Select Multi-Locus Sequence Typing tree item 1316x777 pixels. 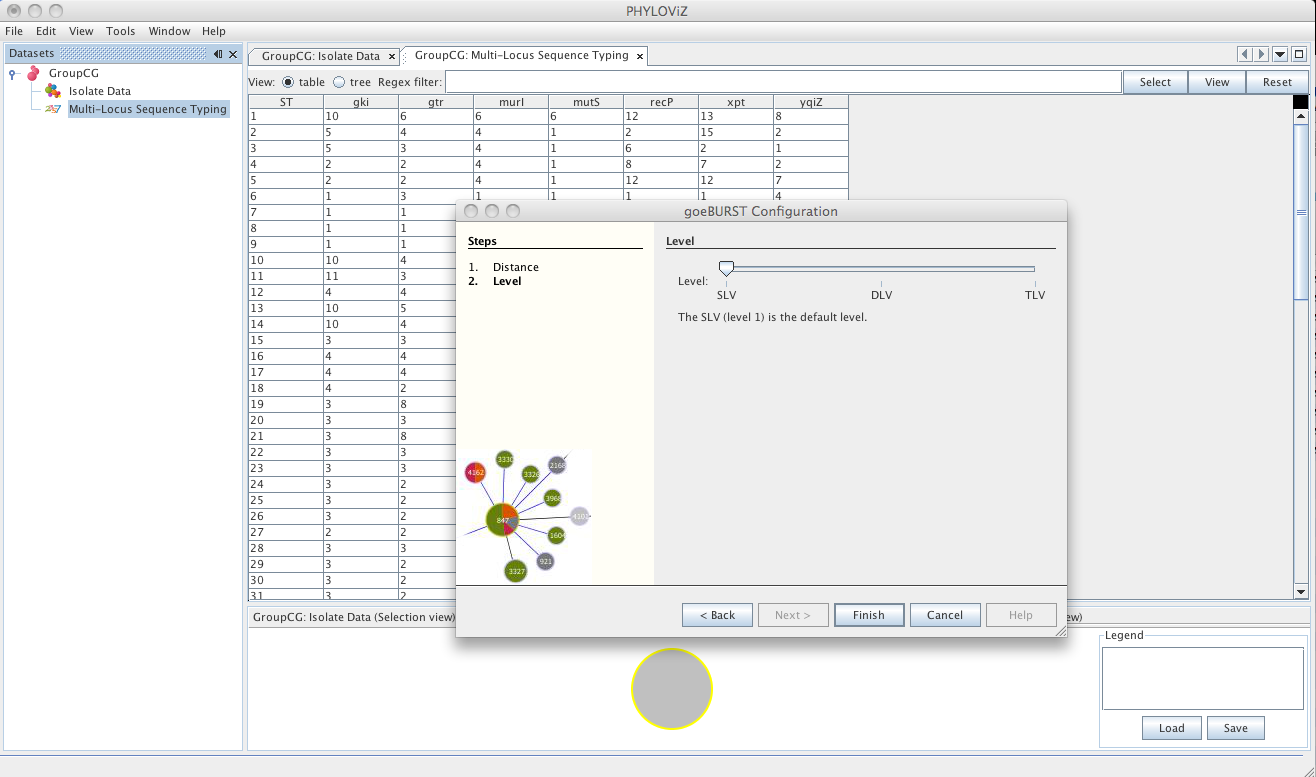click(148, 109)
